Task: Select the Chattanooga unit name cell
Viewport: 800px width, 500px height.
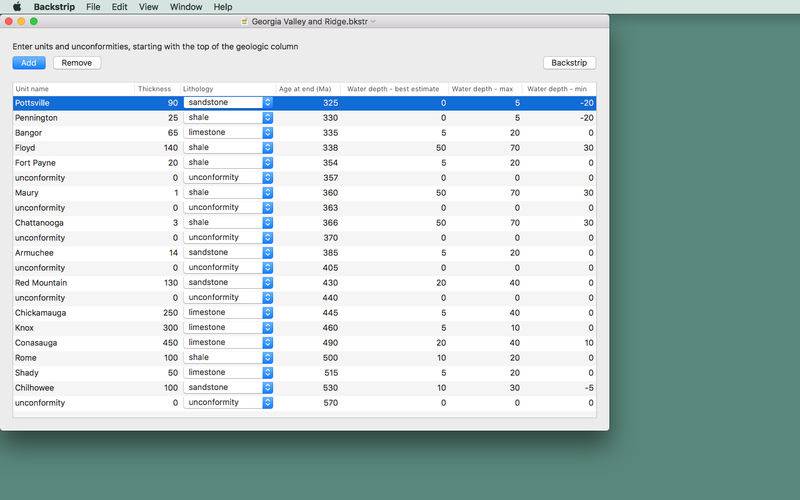Action: click(x=39, y=223)
